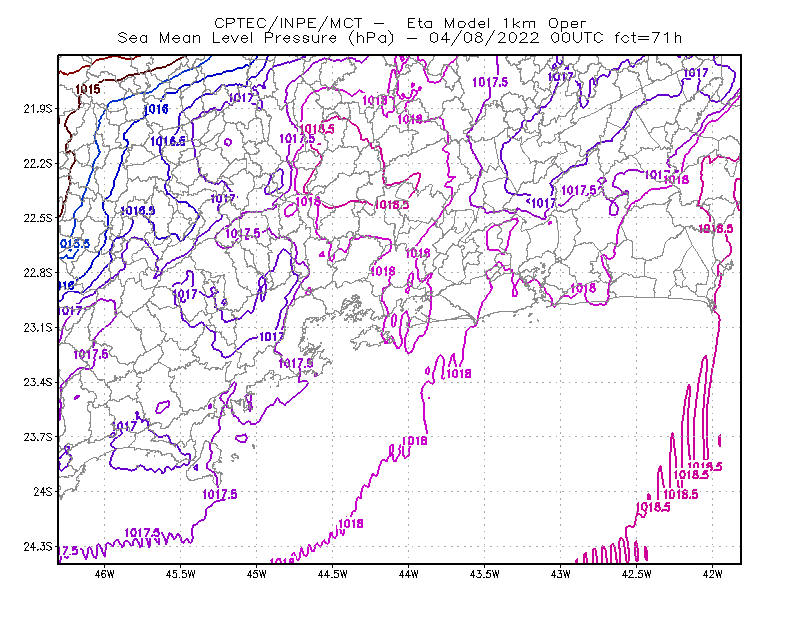
Task: Click the 1018.5 label near 42.5W
Action: (x=653, y=507)
